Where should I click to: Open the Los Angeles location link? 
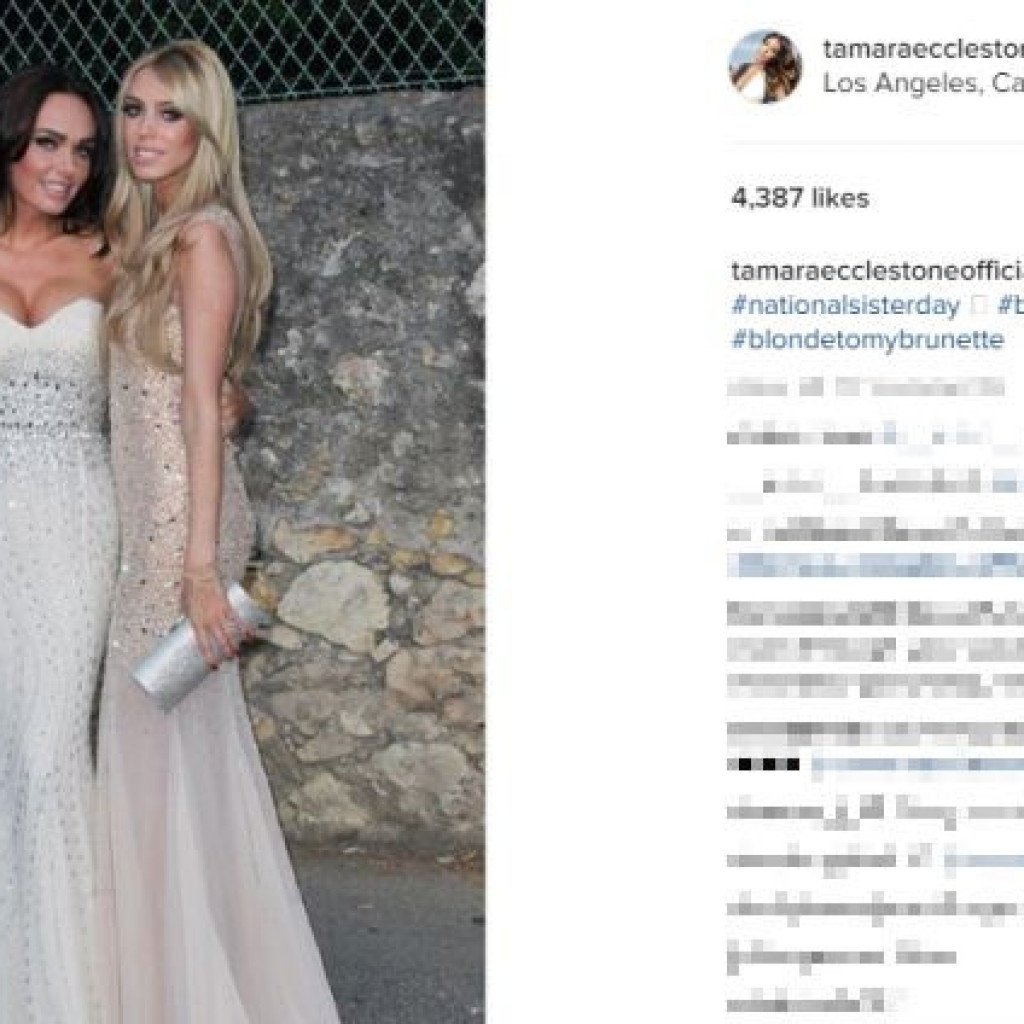click(x=923, y=83)
